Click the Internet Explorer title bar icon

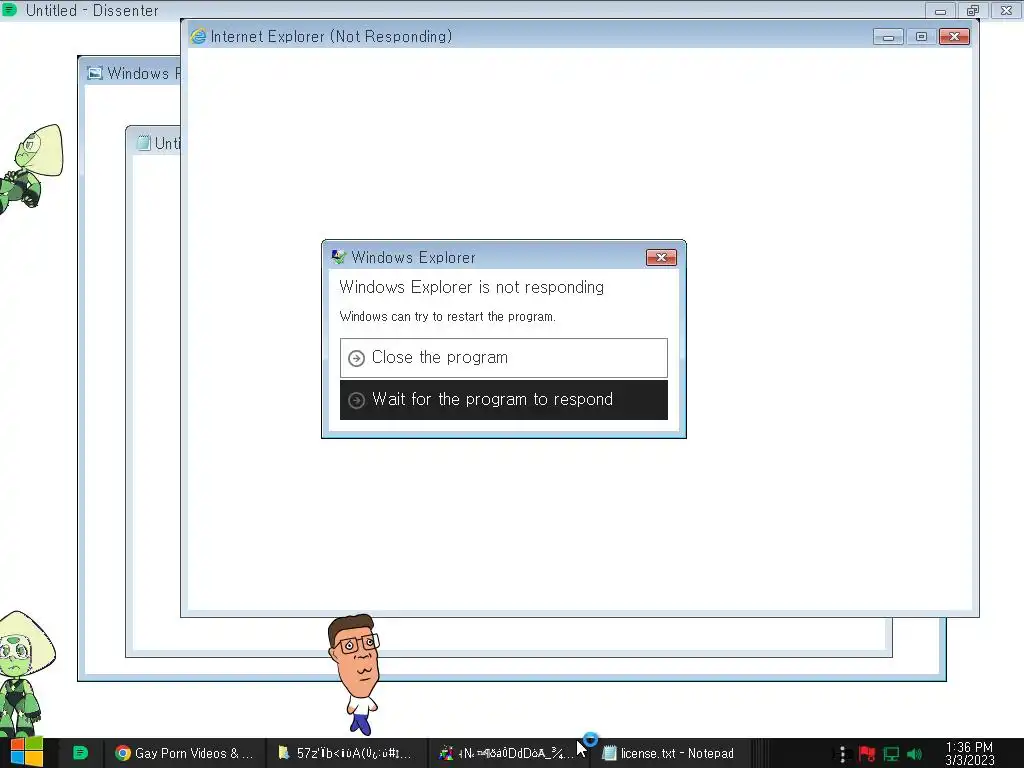pos(198,37)
